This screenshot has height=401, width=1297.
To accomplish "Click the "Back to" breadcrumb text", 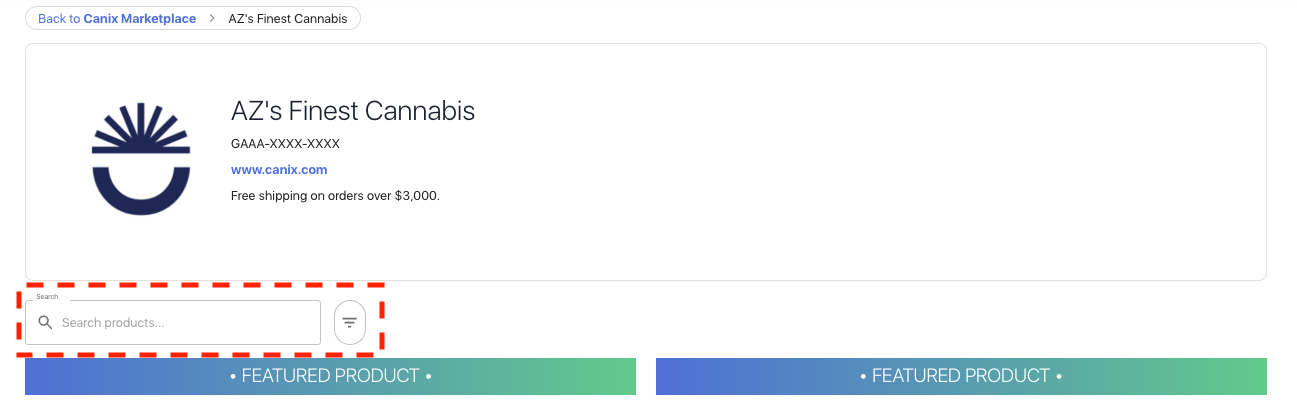I will 59,19.
